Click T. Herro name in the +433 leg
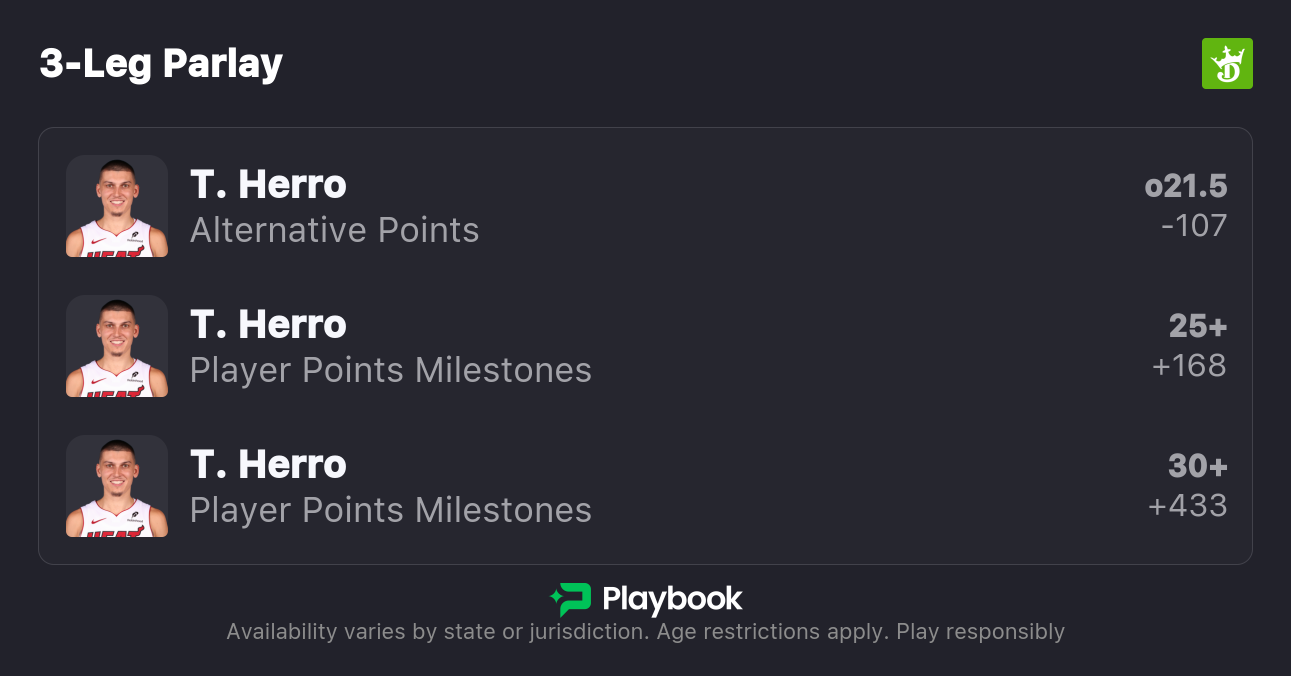 point(268,465)
